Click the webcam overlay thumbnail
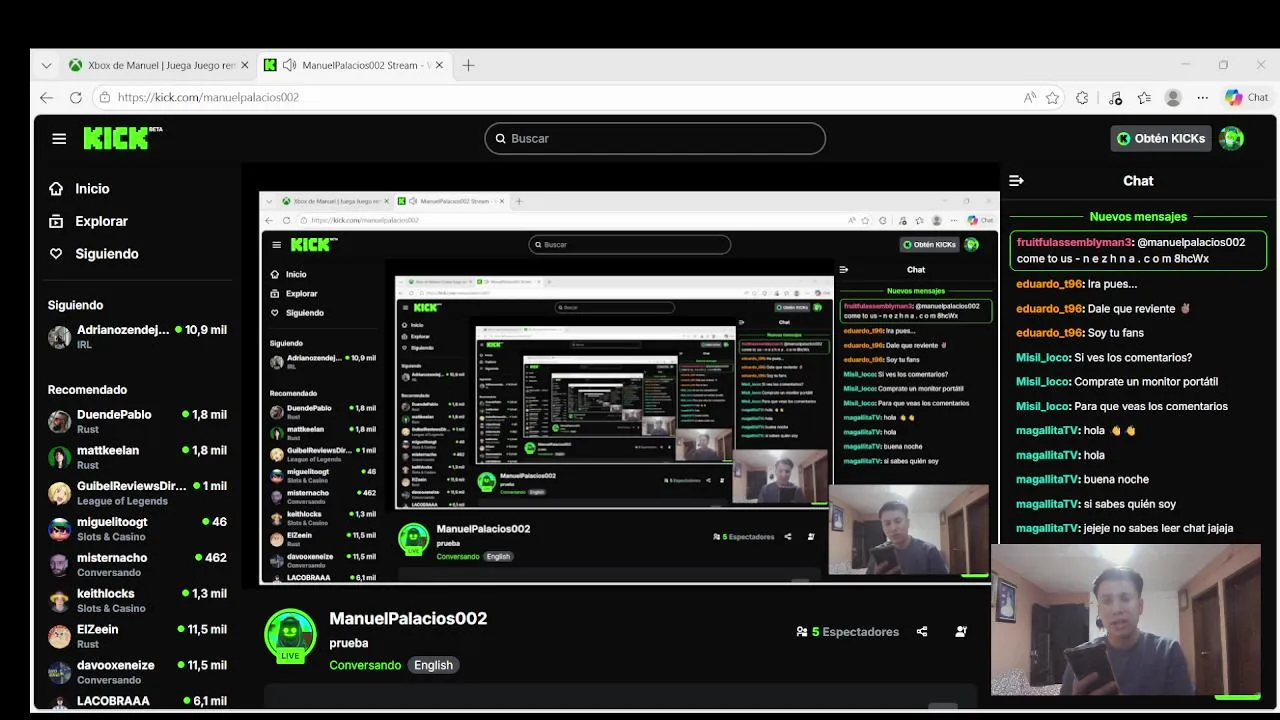This screenshot has width=1280, height=720. tap(1126, 620)
